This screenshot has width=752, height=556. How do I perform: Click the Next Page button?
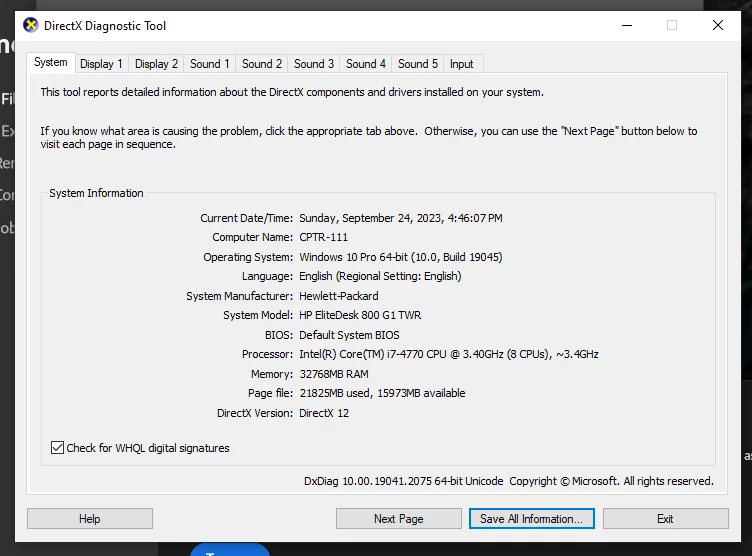pos(399,519)
